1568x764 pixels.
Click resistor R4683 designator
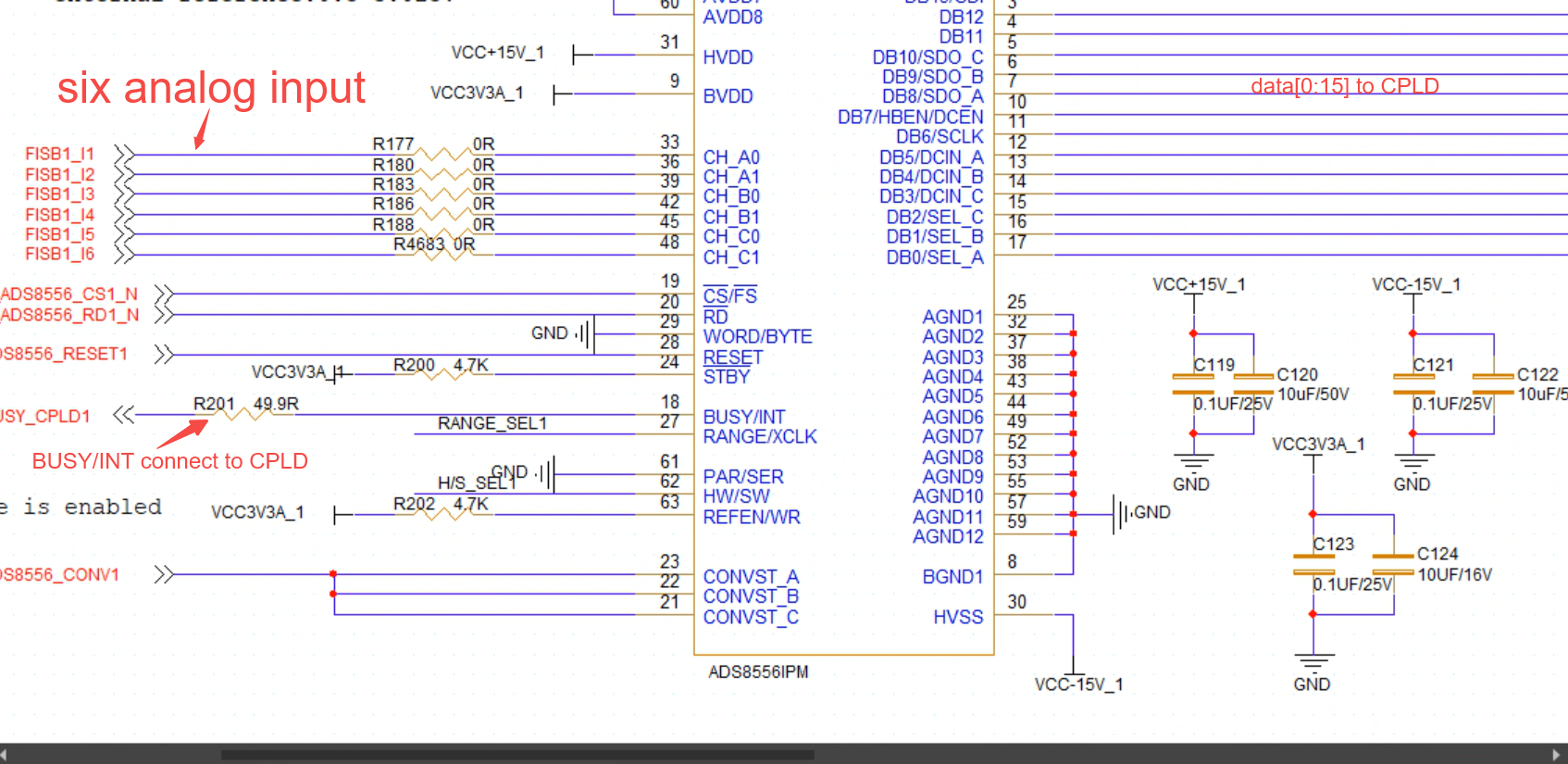pyautogui.click(x=419, y=244)
